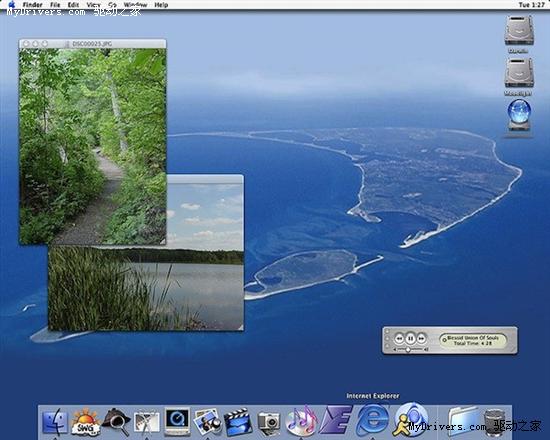Pause playback in iTunes mini player
The image size is (550, 440).
pyautogui.click(x=411, y=339)
